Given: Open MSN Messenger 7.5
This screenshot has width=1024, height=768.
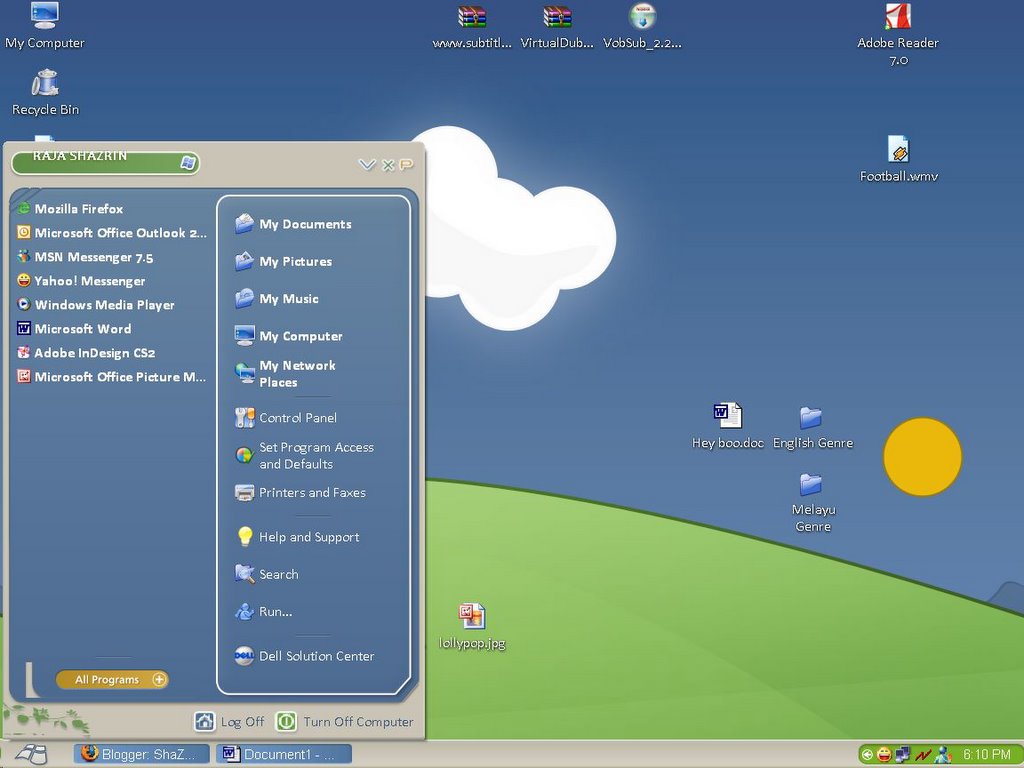Looking at the screenshot, I should point(86,257).
